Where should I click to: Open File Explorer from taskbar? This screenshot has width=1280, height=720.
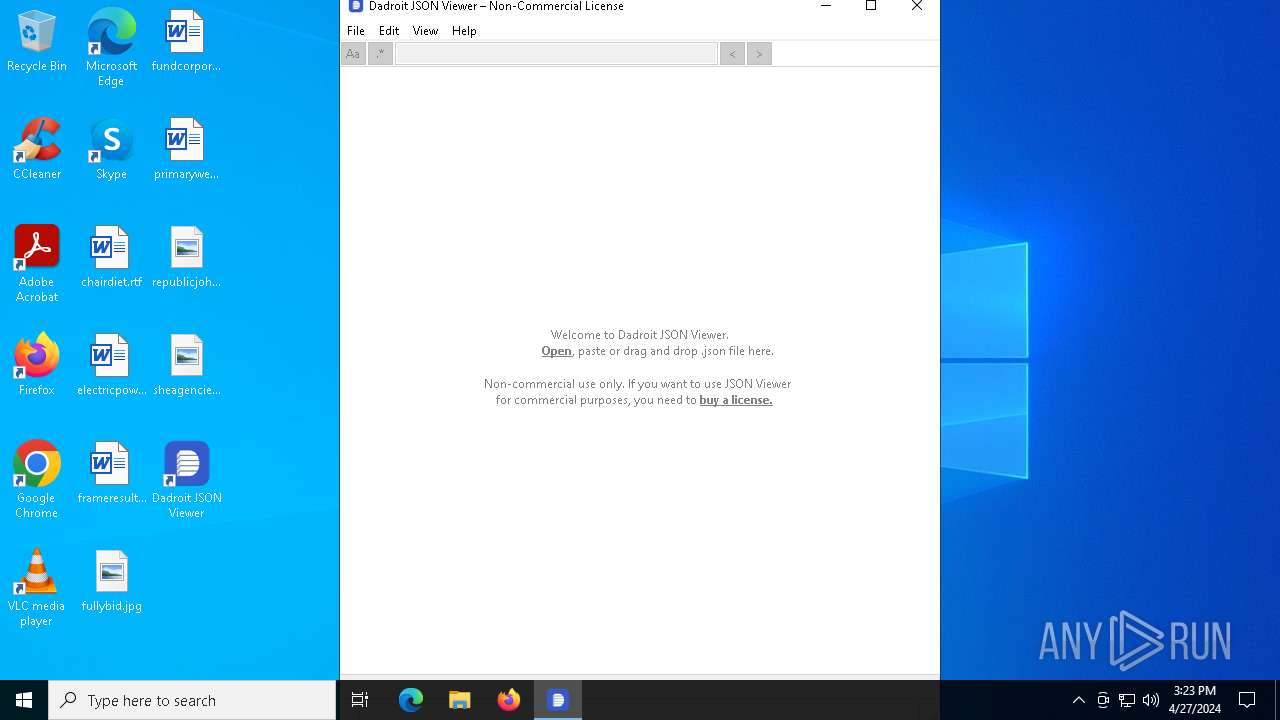coord(460,700)
